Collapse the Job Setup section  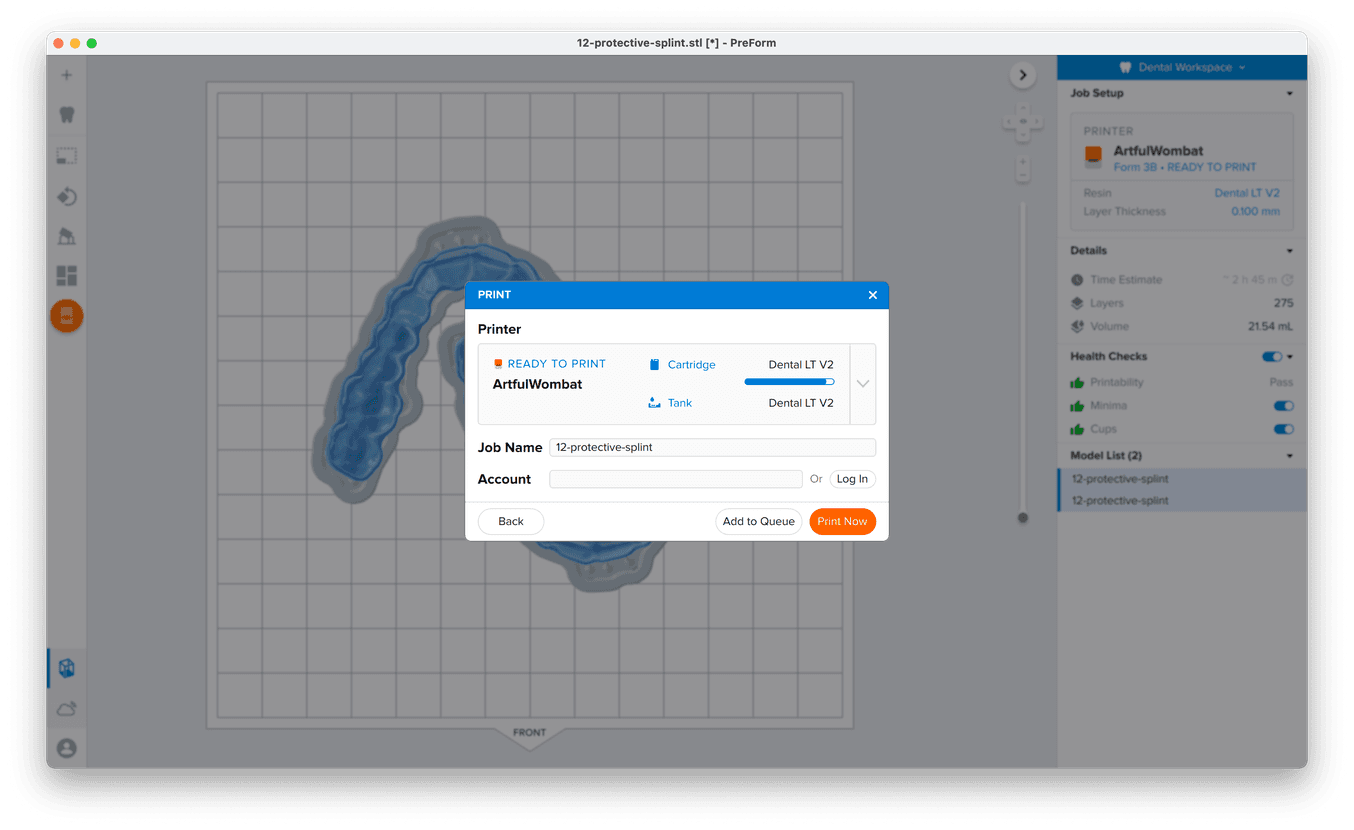coord(1289,94)
